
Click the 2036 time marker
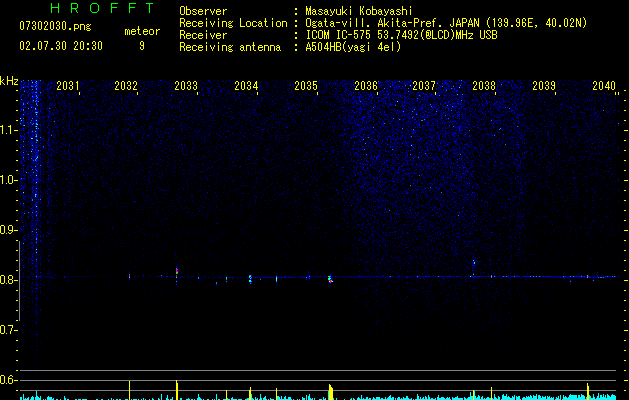(x=366, y=86)
